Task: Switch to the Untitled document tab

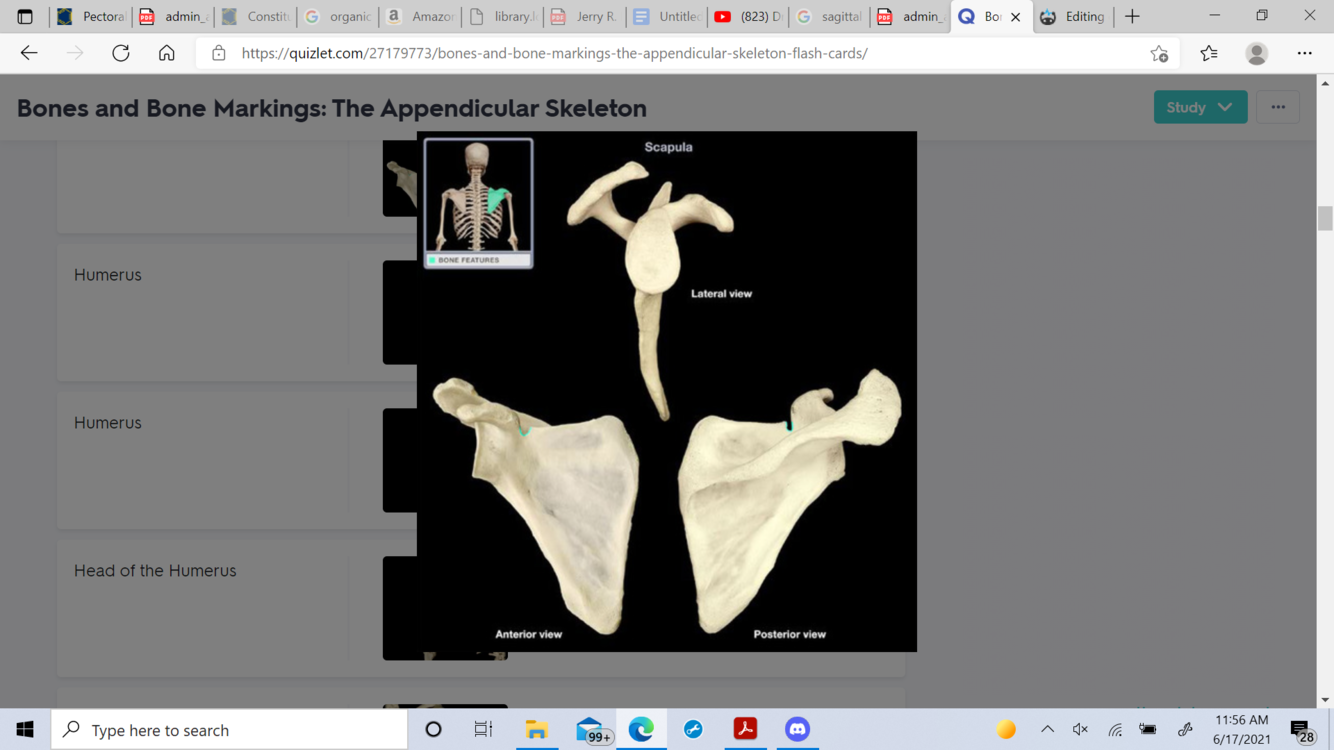Action: [665, 16]
